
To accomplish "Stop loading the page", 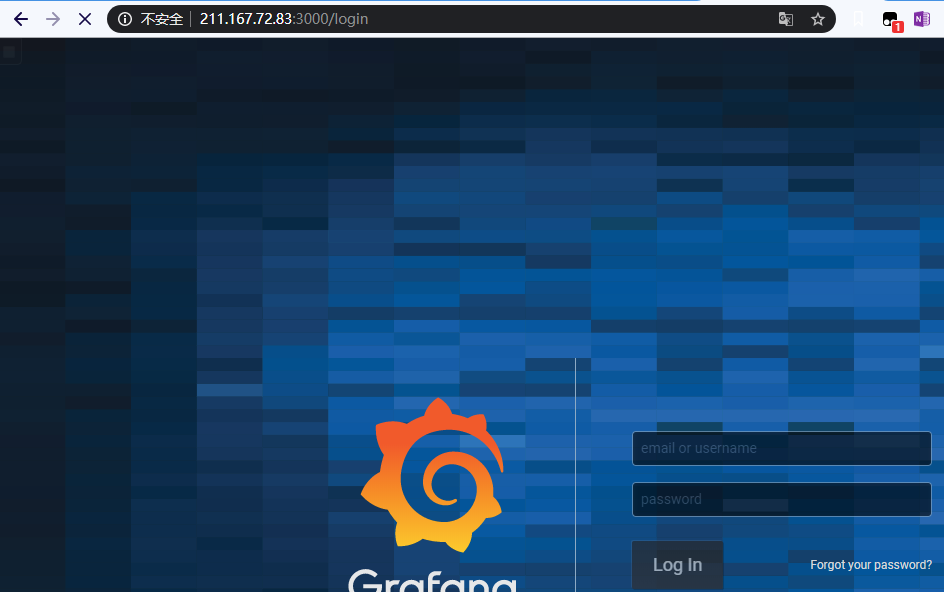I will click(x=85, y=19).
